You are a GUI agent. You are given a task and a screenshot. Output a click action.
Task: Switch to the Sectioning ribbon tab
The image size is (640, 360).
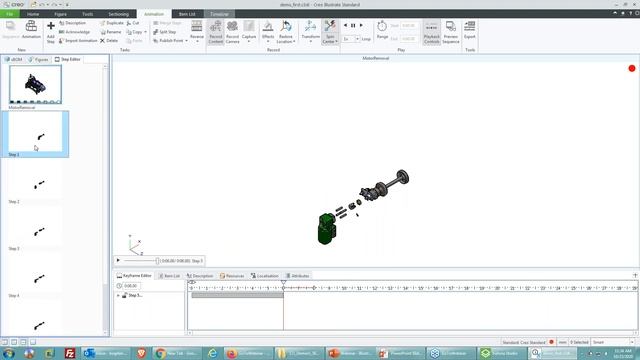118,14
